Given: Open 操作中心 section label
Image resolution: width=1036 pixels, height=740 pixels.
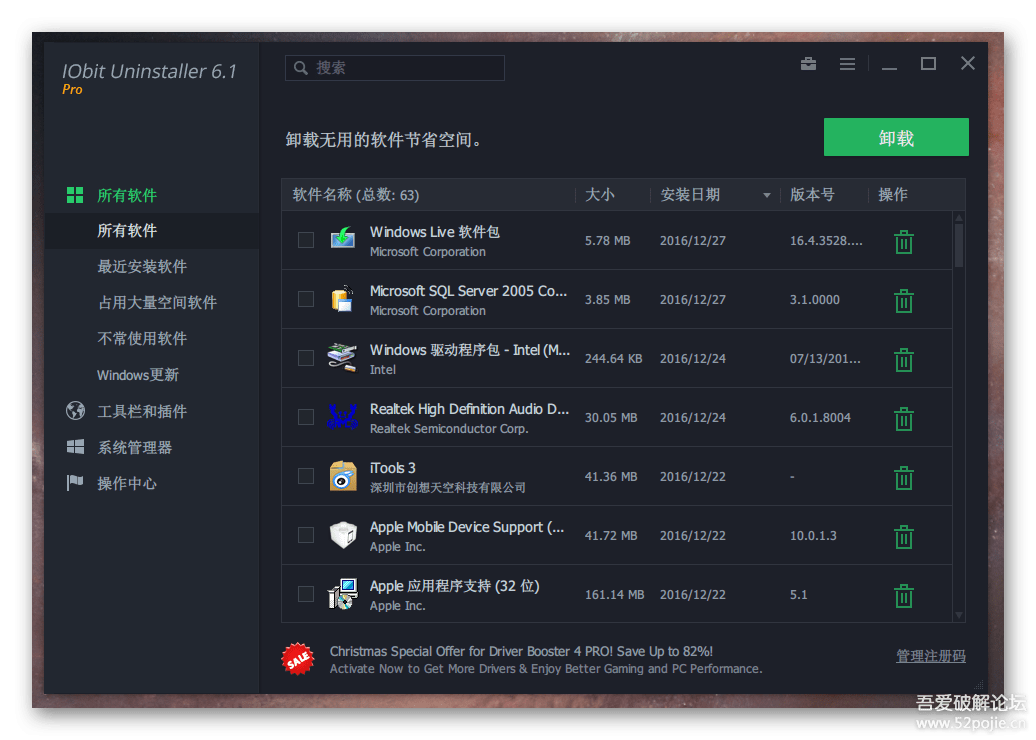Looking at the screenshot, I should [x=127, y=484].
